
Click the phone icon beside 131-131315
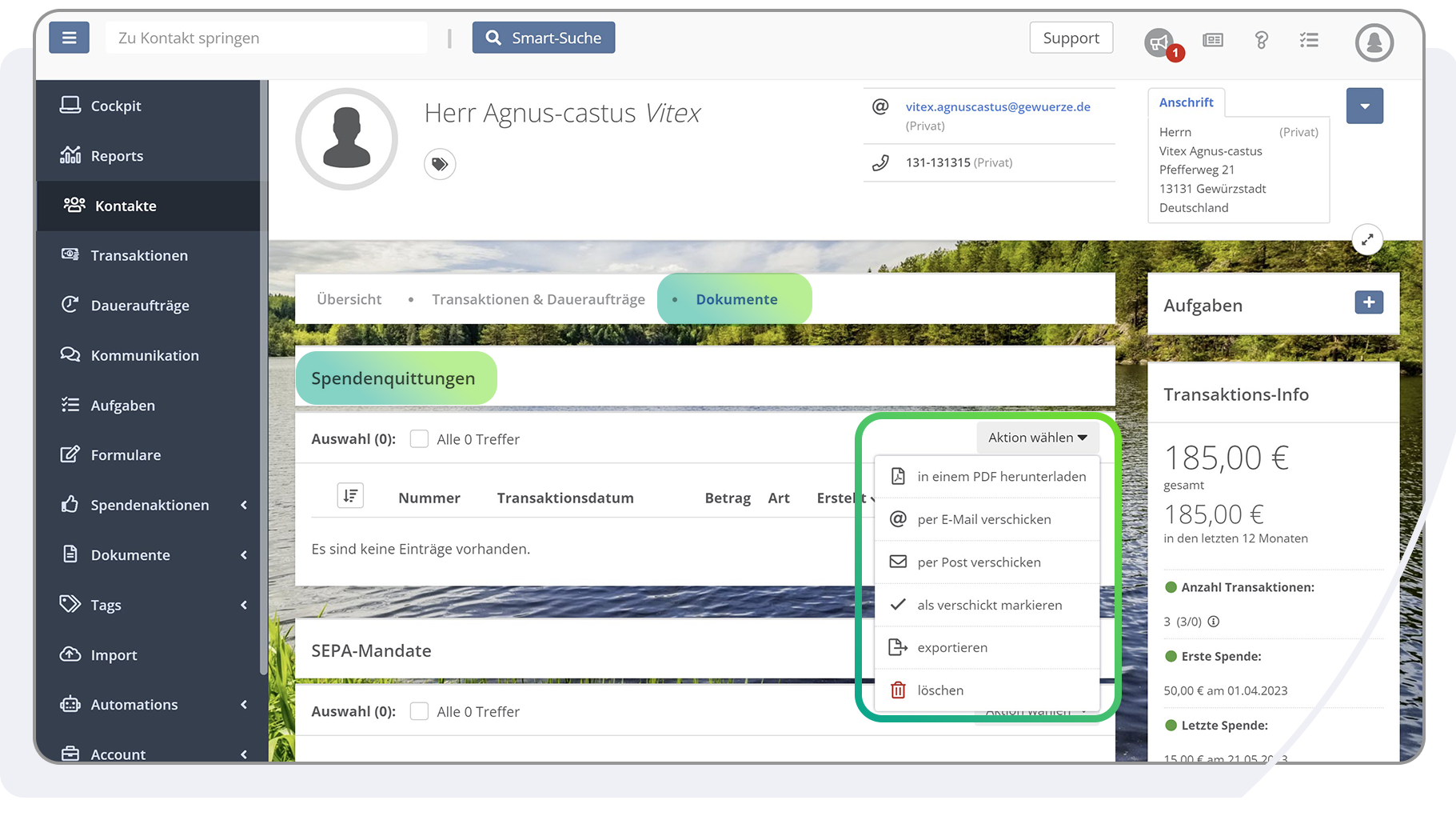click(880, 162)
